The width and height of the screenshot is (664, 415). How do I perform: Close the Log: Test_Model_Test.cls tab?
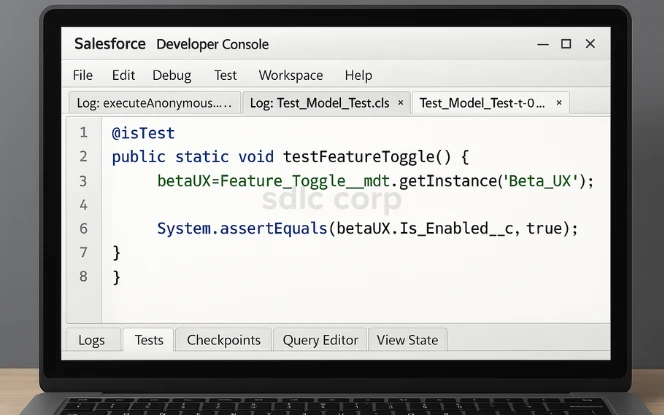401,103
